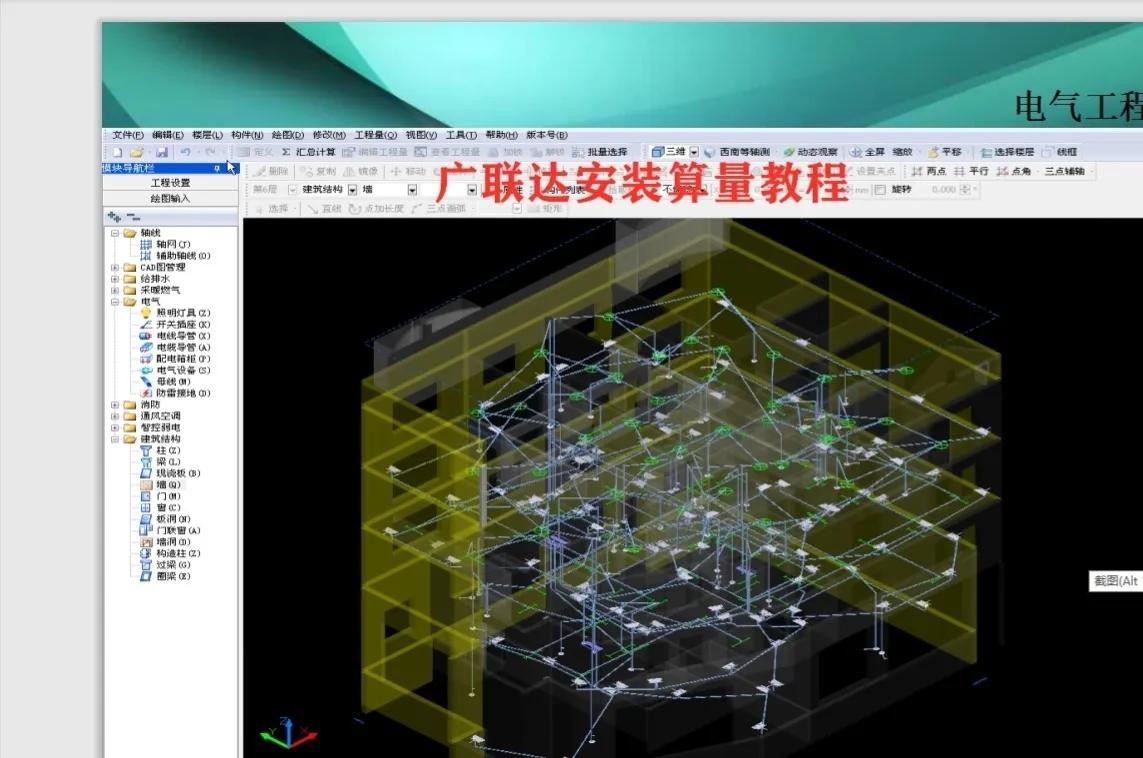Collapse the 轴线 tree folder
Screen dimensions: 1143x758
tap(114, 233)
